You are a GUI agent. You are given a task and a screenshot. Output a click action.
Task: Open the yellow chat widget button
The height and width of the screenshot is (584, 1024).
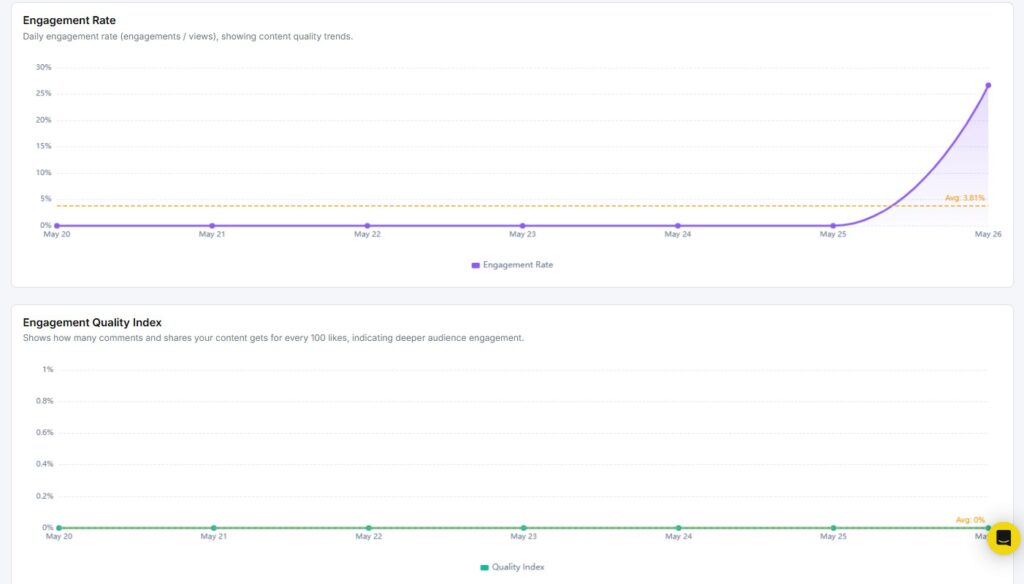(x=1004, y=538)
